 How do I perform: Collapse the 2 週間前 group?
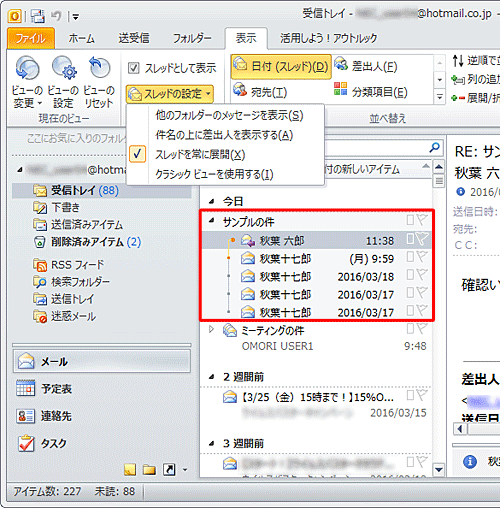tap(211, 377)
